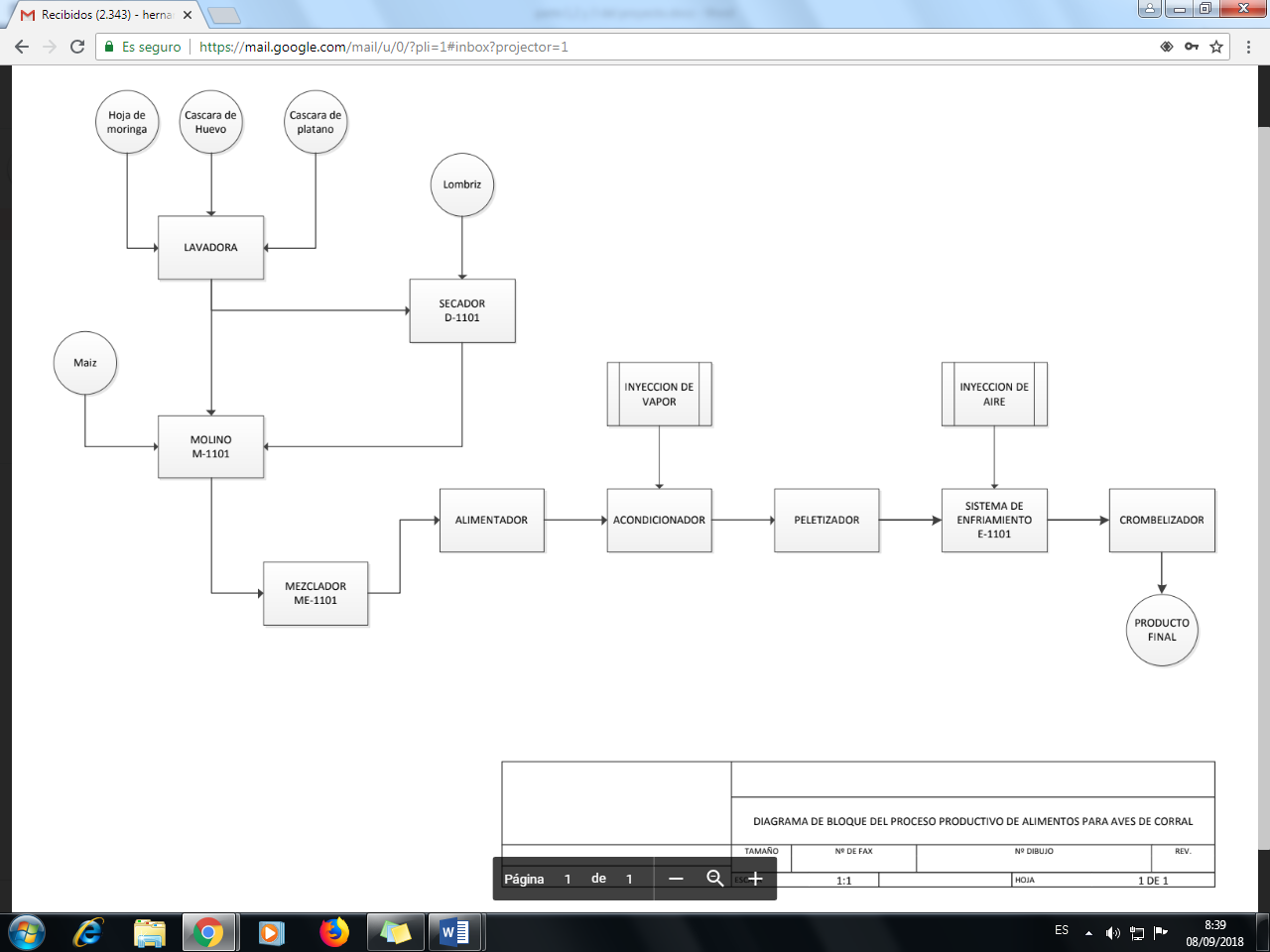
Task: Click the forward navigation arrow
Action: [x=50, y=47]
